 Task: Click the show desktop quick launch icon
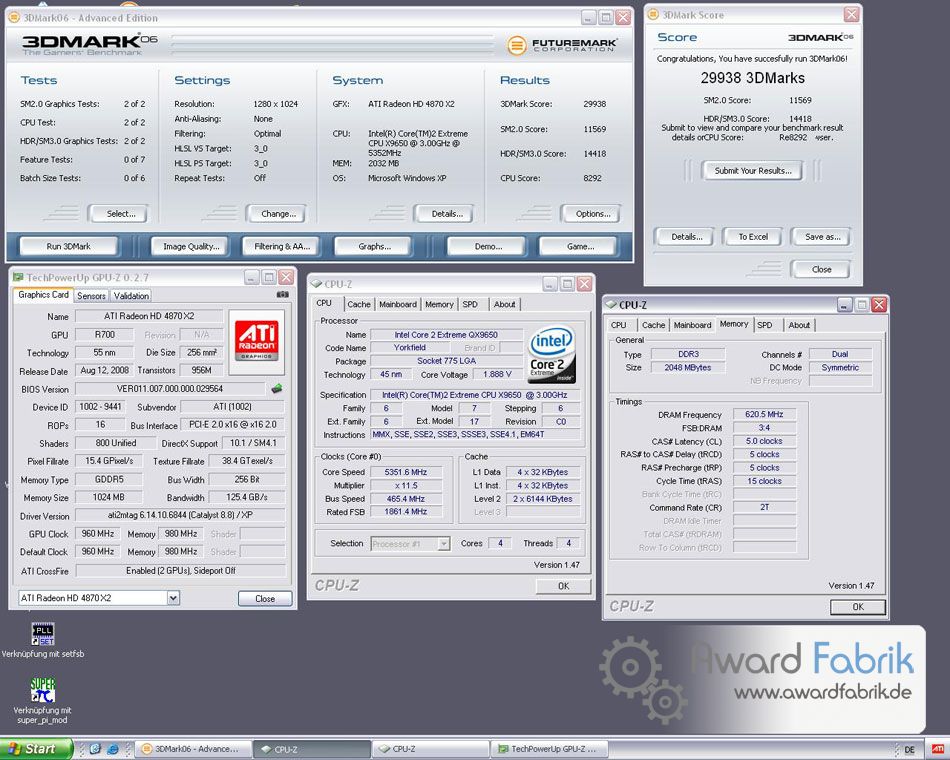[95, 749]
